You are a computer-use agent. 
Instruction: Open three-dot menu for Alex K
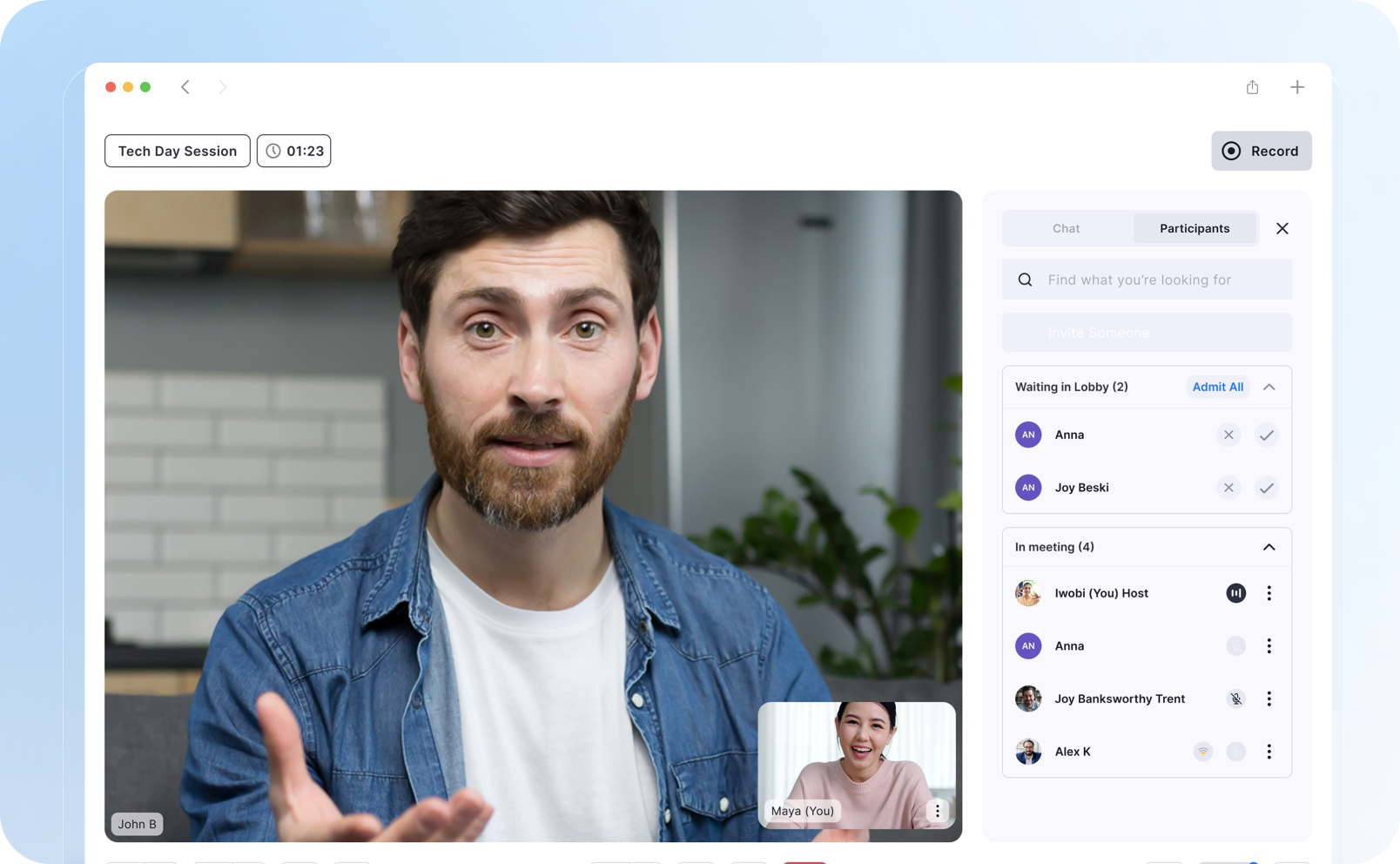click(x=1269, y=752)
